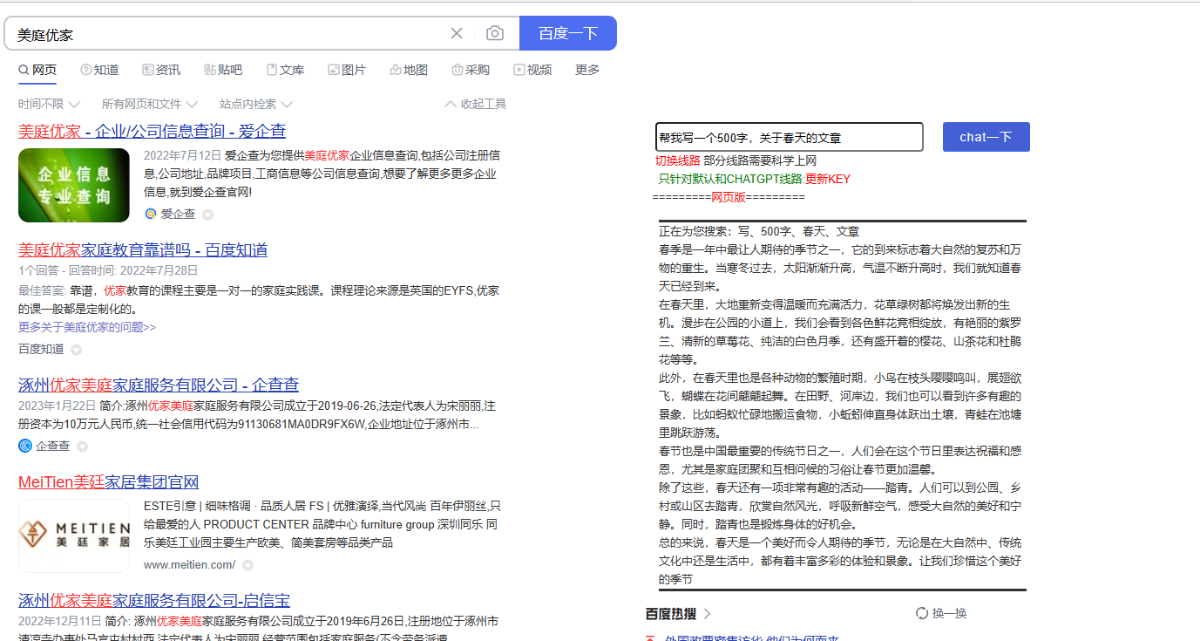The width and height of the screenshot is (1200, 641).
Task: Open the 百度热搜 heading
Action: point(671,613)
